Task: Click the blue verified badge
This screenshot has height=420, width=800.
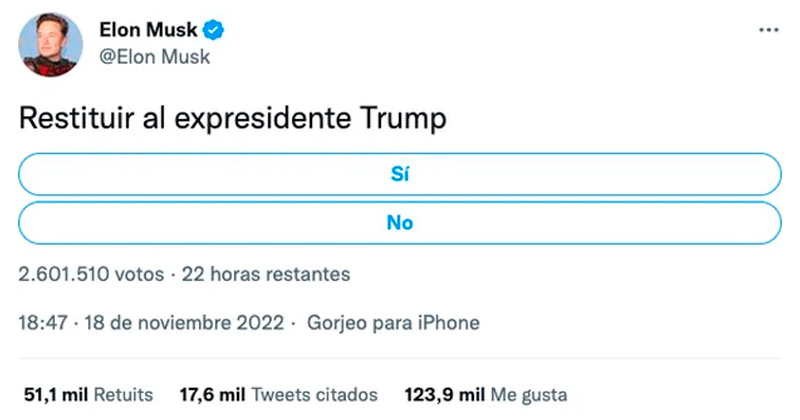Action: click(x=215, y=31)
